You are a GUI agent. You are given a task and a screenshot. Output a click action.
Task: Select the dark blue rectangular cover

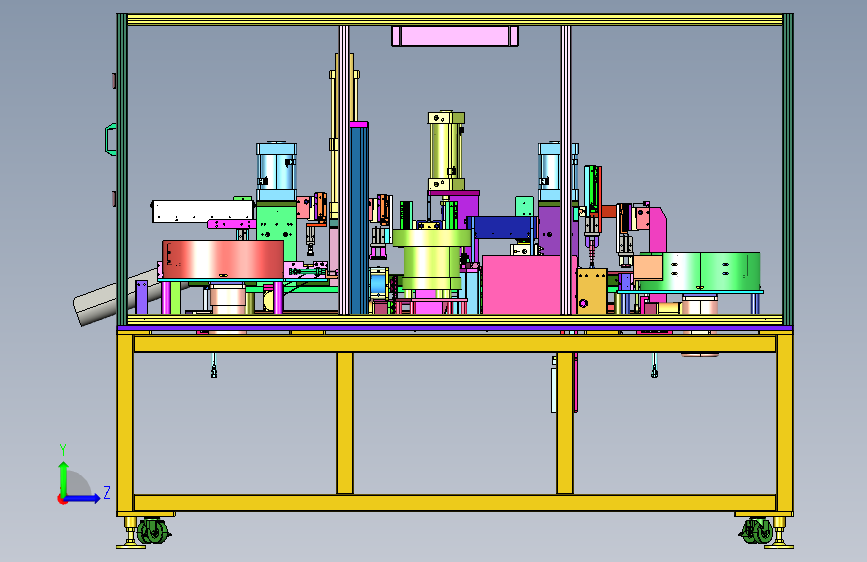[x=502, y=227]
